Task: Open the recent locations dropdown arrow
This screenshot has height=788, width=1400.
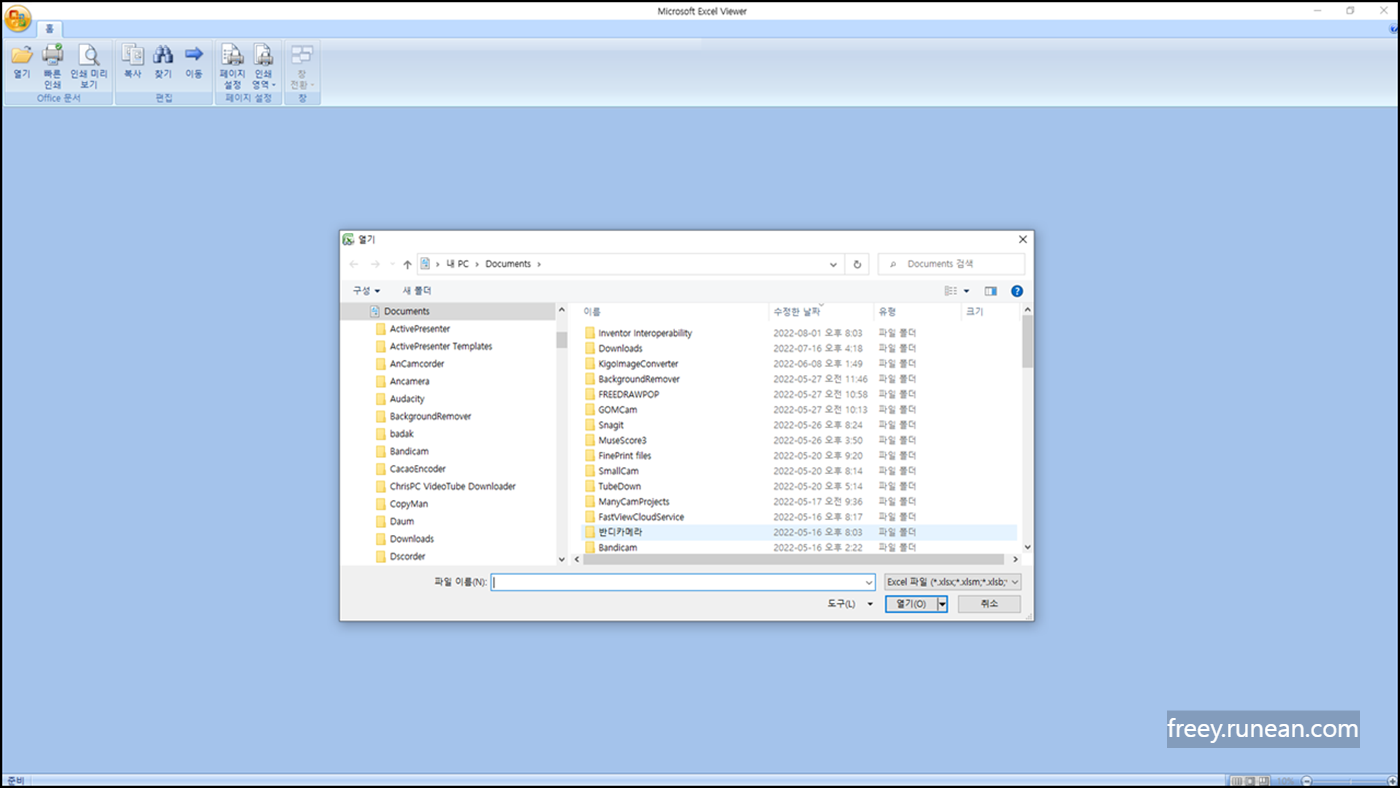Action: pyautogui.click(x=392, y=264)
